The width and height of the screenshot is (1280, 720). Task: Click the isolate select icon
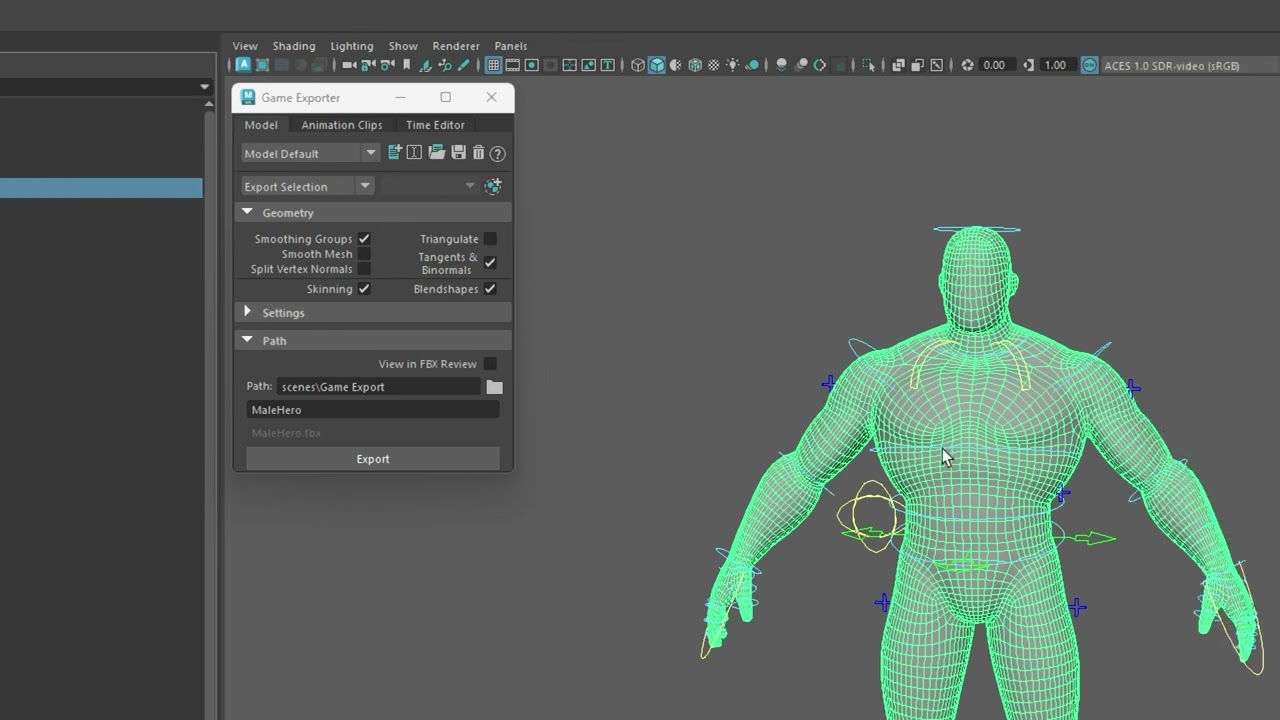[868, 65]
